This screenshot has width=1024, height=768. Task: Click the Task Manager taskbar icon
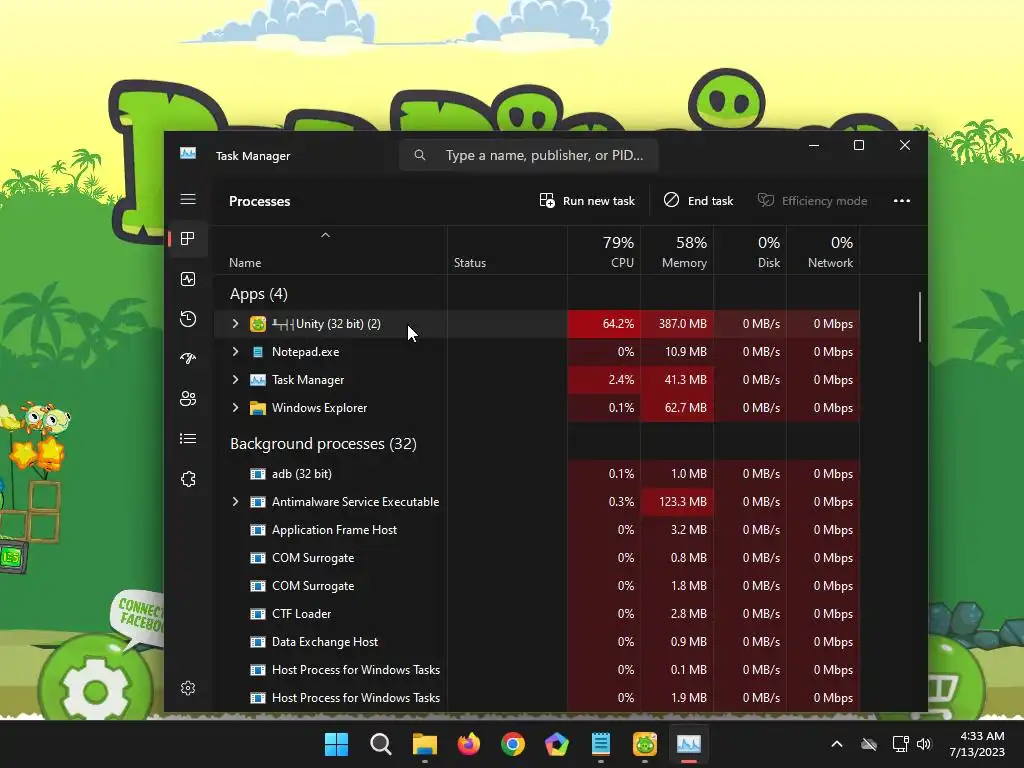688,744
